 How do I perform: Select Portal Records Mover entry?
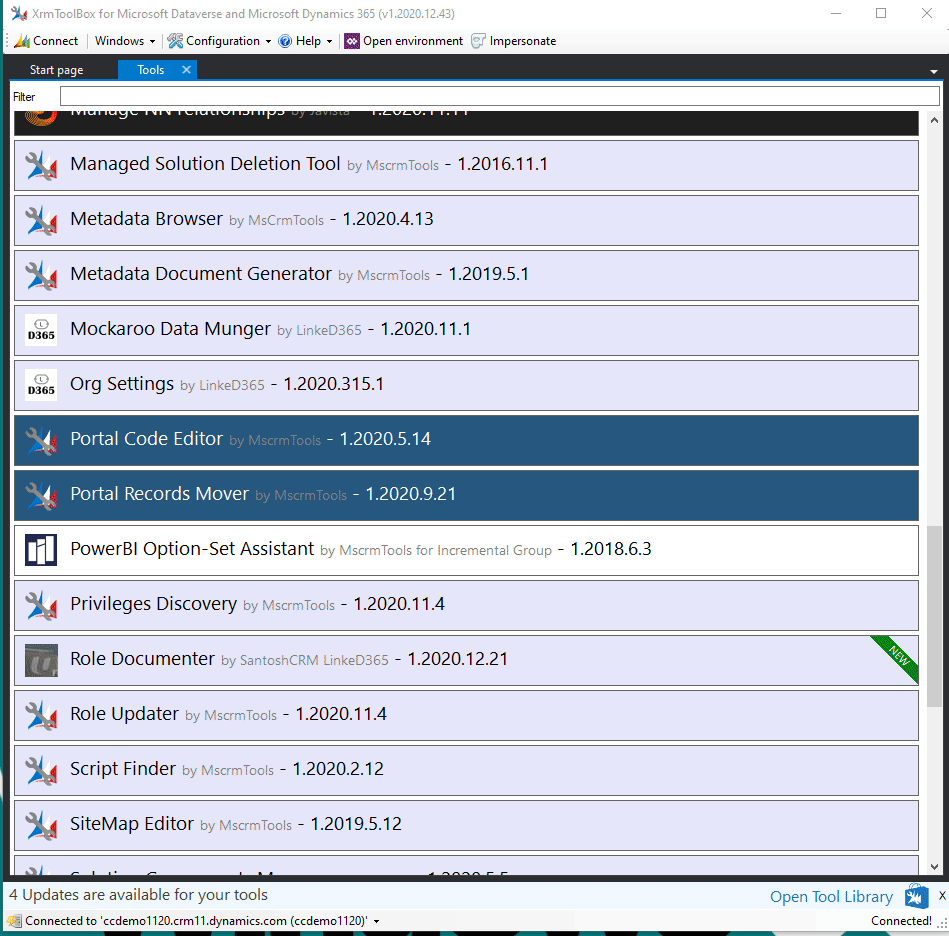point(466,496)
